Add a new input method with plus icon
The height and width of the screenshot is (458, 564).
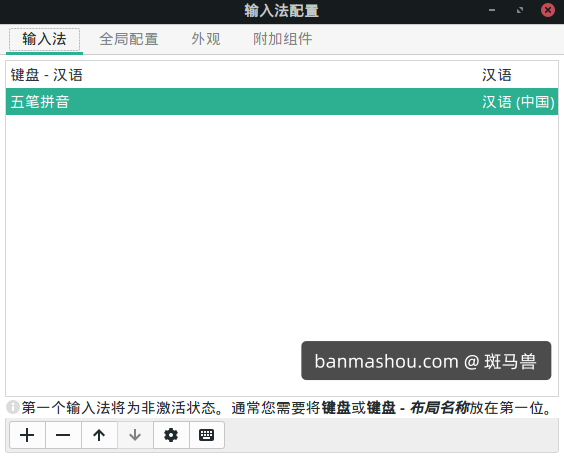tap(27, 435)
